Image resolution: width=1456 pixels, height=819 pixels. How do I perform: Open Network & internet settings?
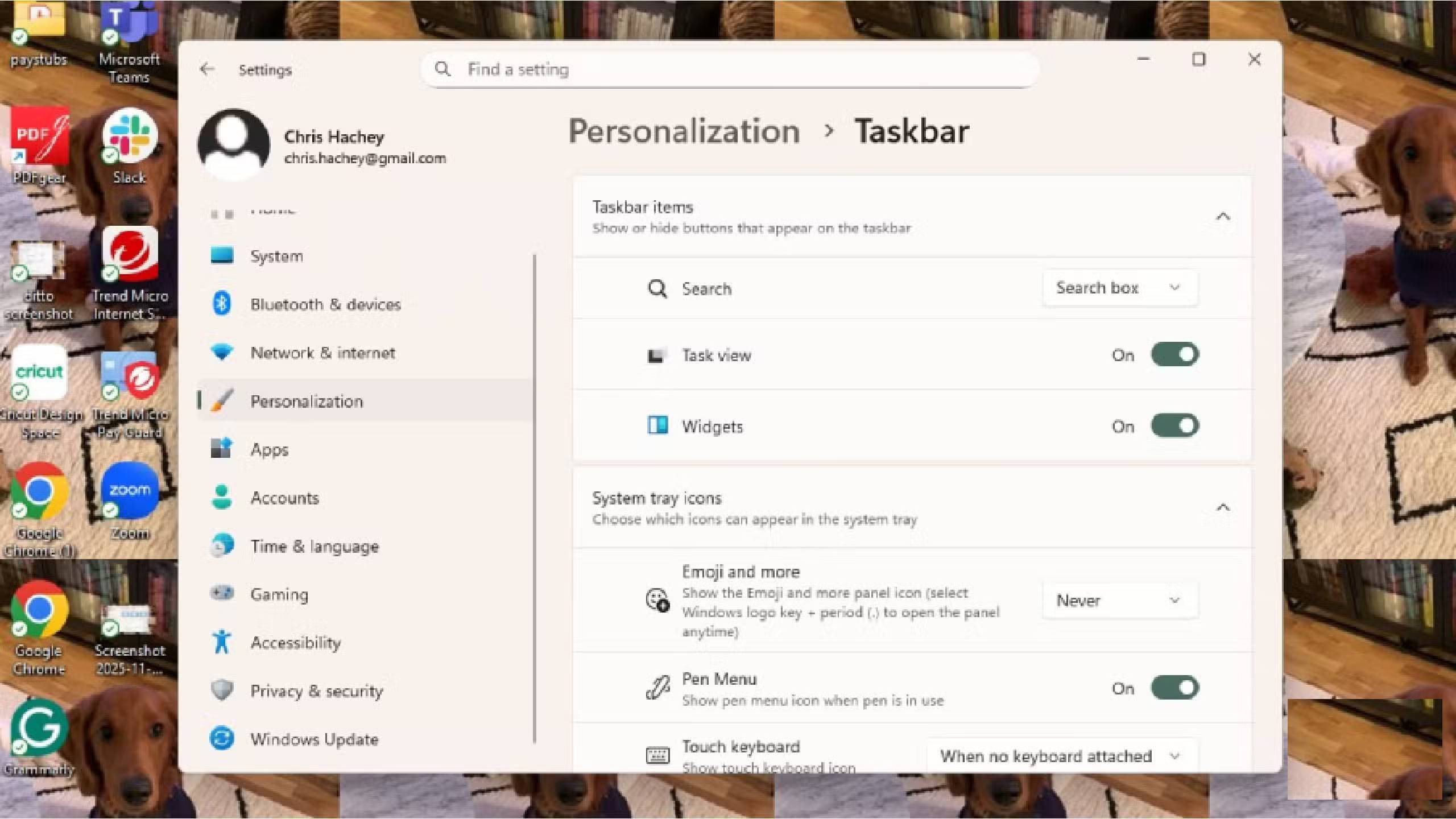pyautogui.click(x=322, y=353)
